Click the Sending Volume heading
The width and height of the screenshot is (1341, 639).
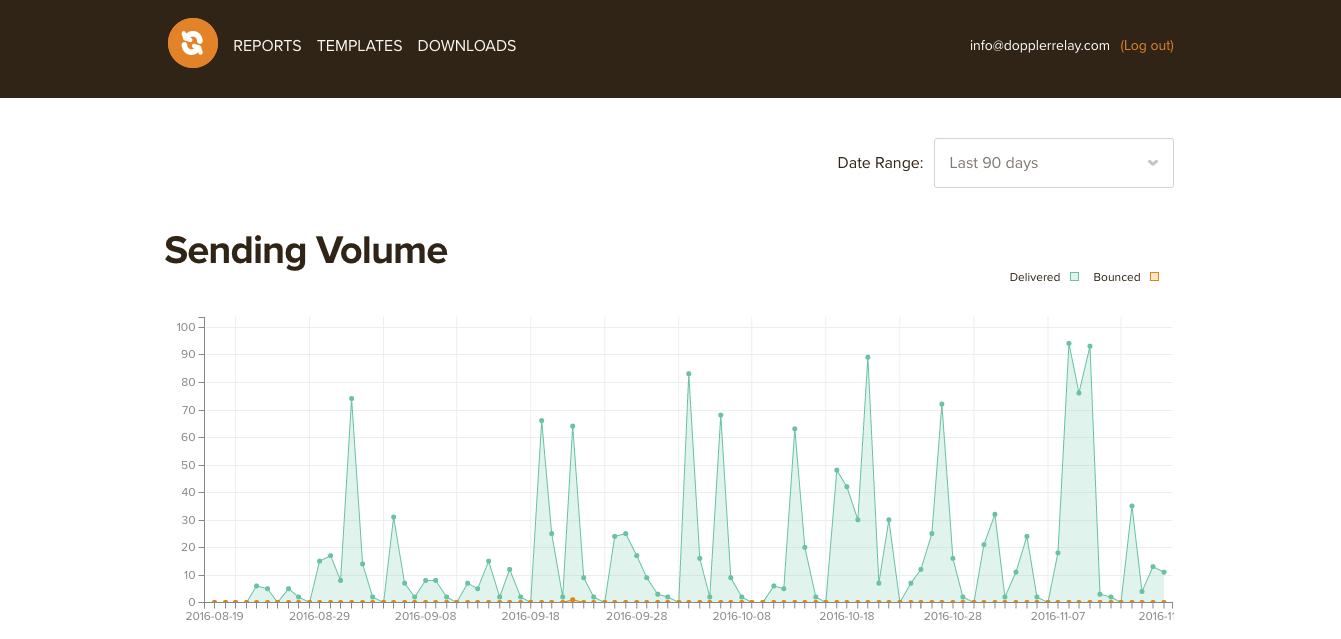coord(306,250)
